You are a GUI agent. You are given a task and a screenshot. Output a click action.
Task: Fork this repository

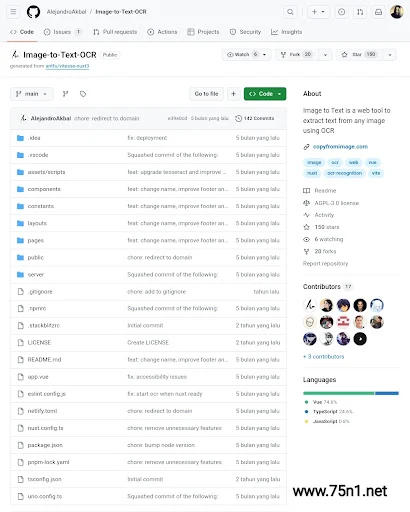297,54
